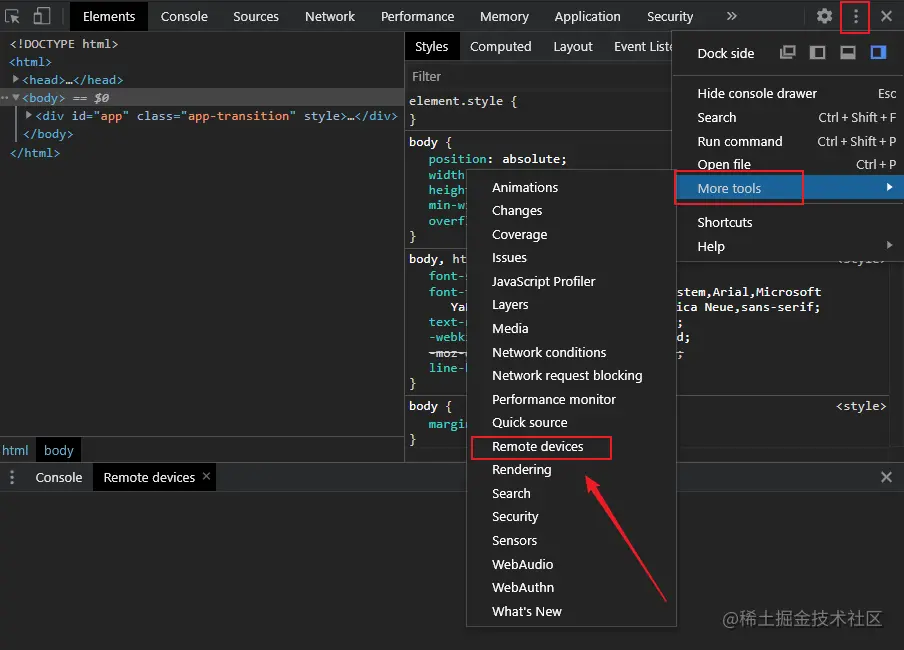Show more DevTools tabs via chevron
The image size is (904, 650).
point(731,16)
